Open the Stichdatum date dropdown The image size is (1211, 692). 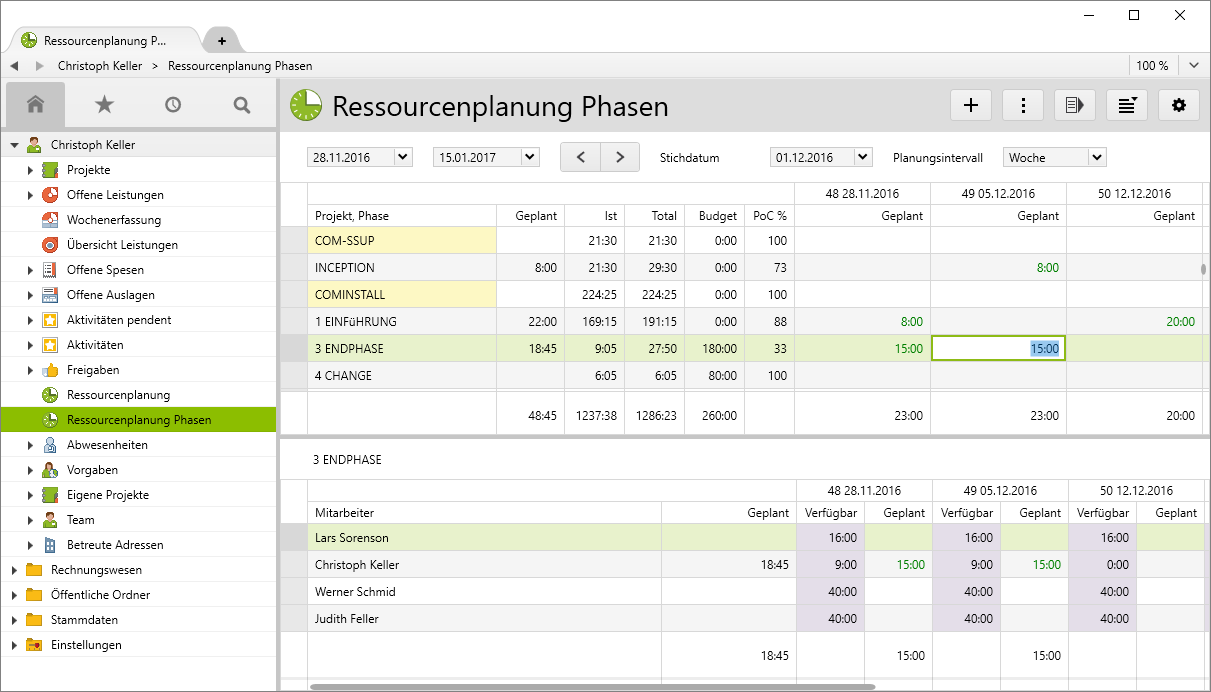(x=863, y=157)
